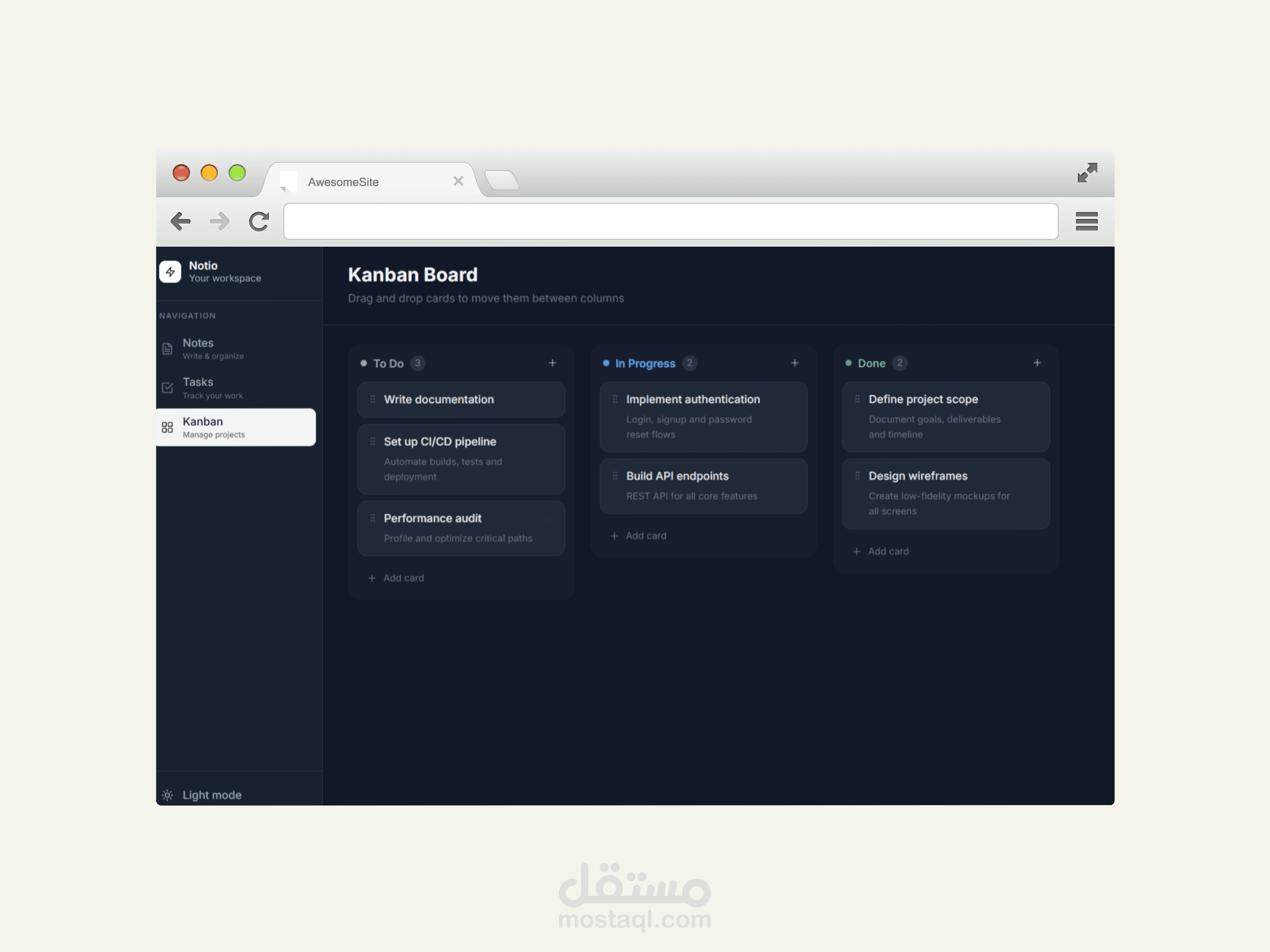Click the browser forward arrow
The height and width of the screenshot is (952, 1270).
[220, 222]
